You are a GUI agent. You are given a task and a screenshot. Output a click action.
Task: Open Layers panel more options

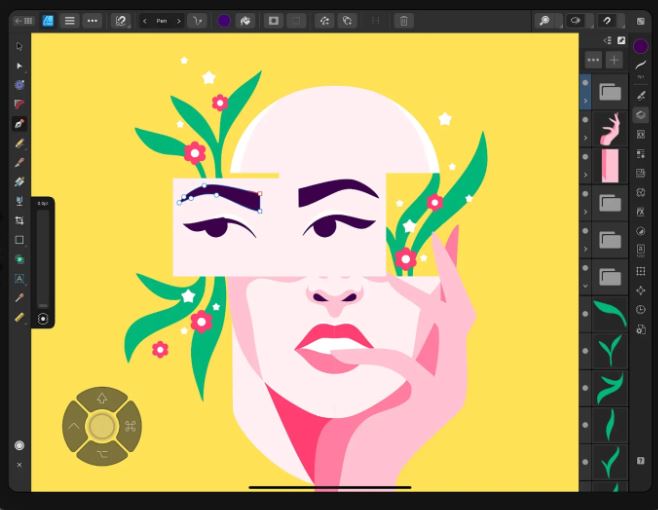coord(593,60)
